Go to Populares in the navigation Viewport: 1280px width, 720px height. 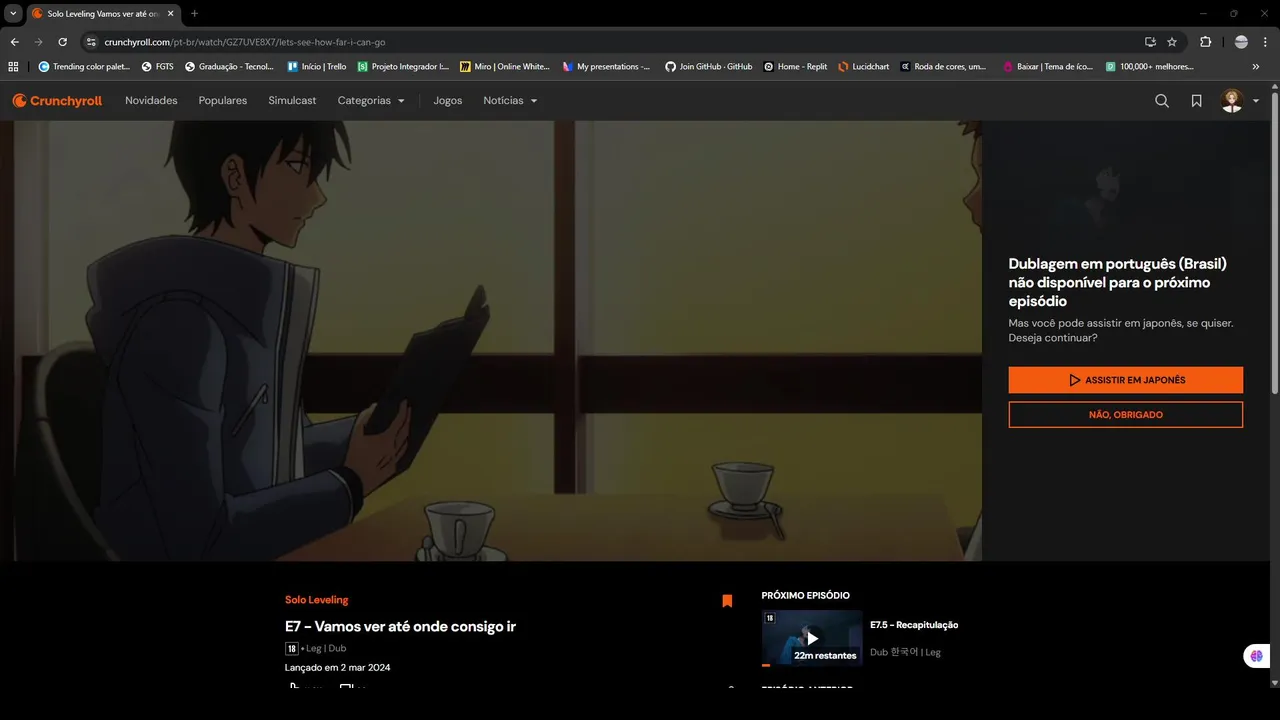point(223,101)
